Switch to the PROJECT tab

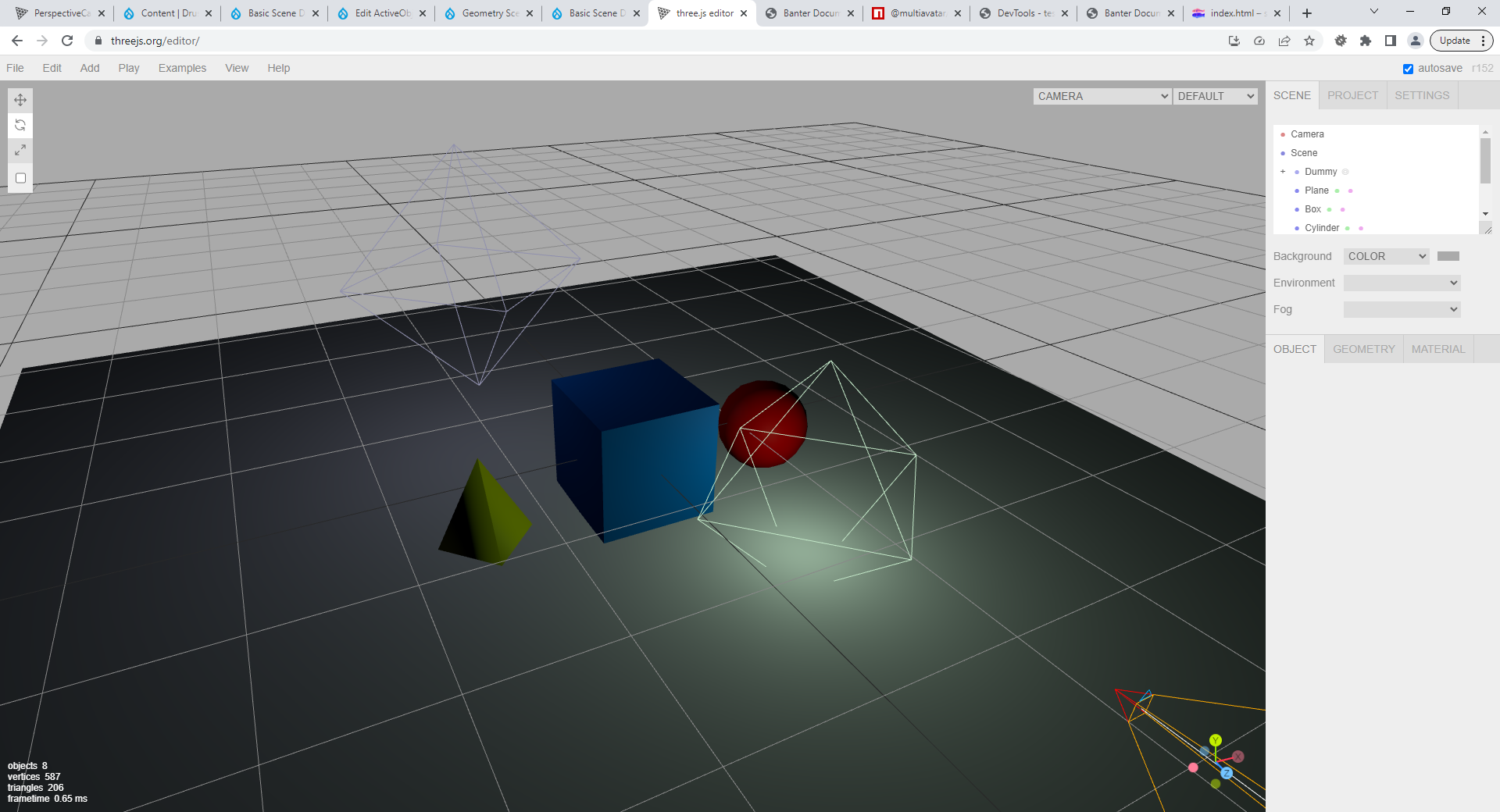1352,95
